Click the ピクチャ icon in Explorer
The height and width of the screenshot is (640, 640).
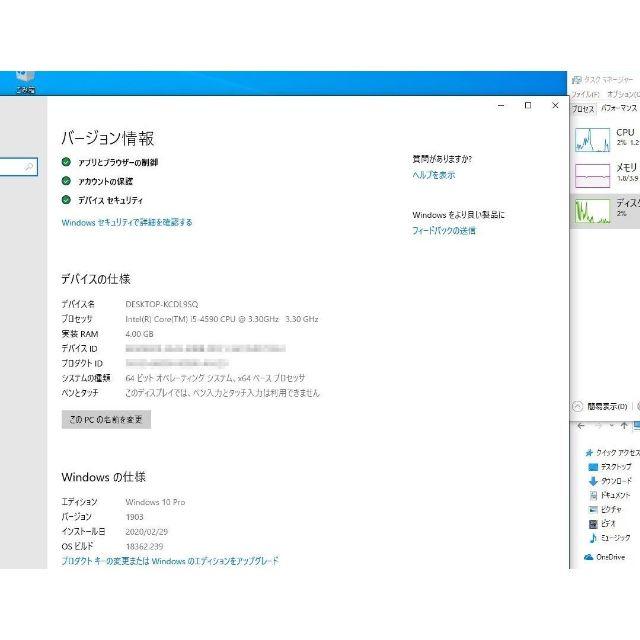tap(593, 509)
